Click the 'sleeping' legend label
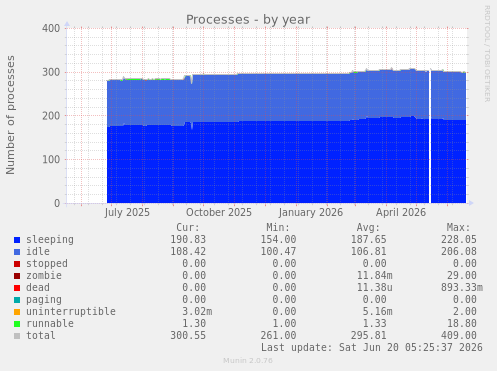Viewport: 497px width, 371px height. tap(50, 240)
